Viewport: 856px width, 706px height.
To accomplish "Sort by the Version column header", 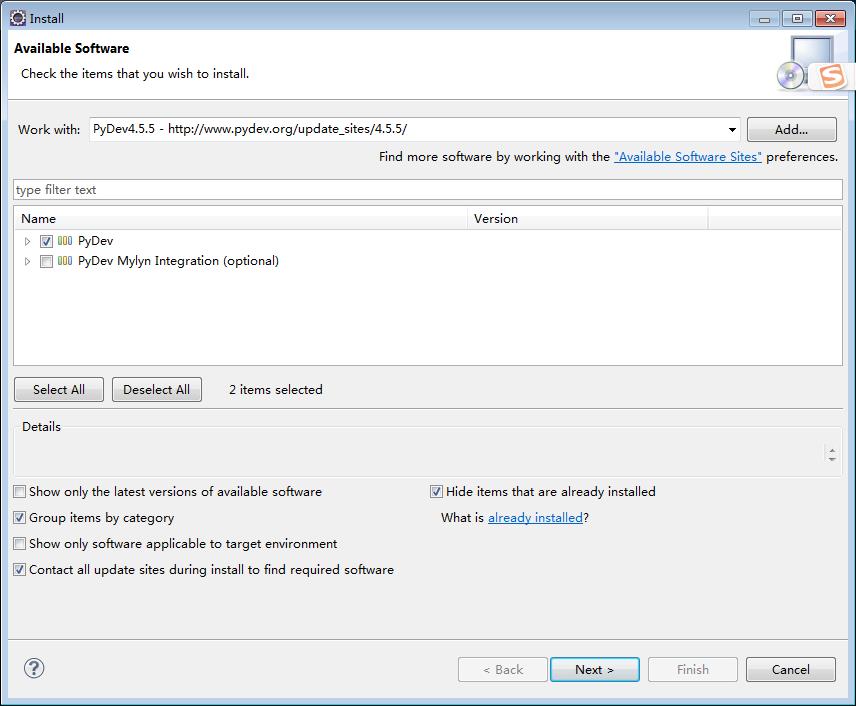I will 588,219.
